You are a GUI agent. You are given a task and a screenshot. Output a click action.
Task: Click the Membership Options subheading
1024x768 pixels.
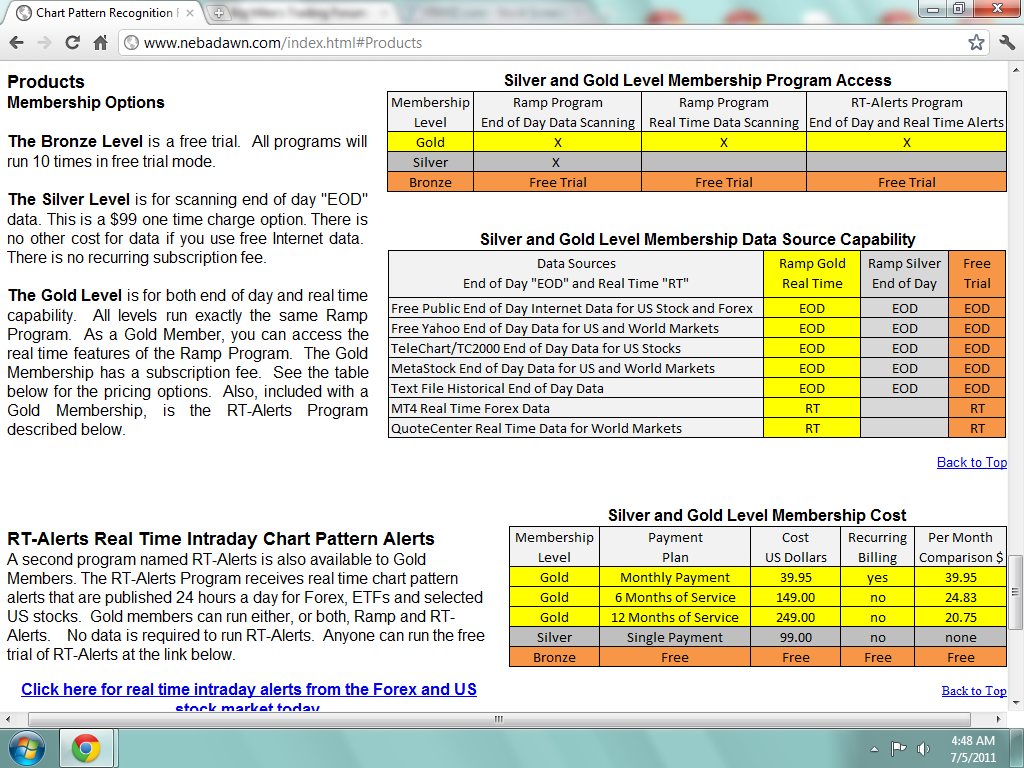pyautogui.click(x=86, y=103)
